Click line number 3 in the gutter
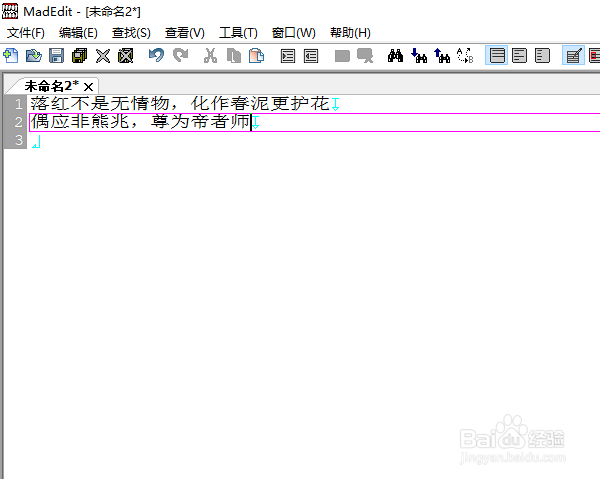 pos(18,140)
